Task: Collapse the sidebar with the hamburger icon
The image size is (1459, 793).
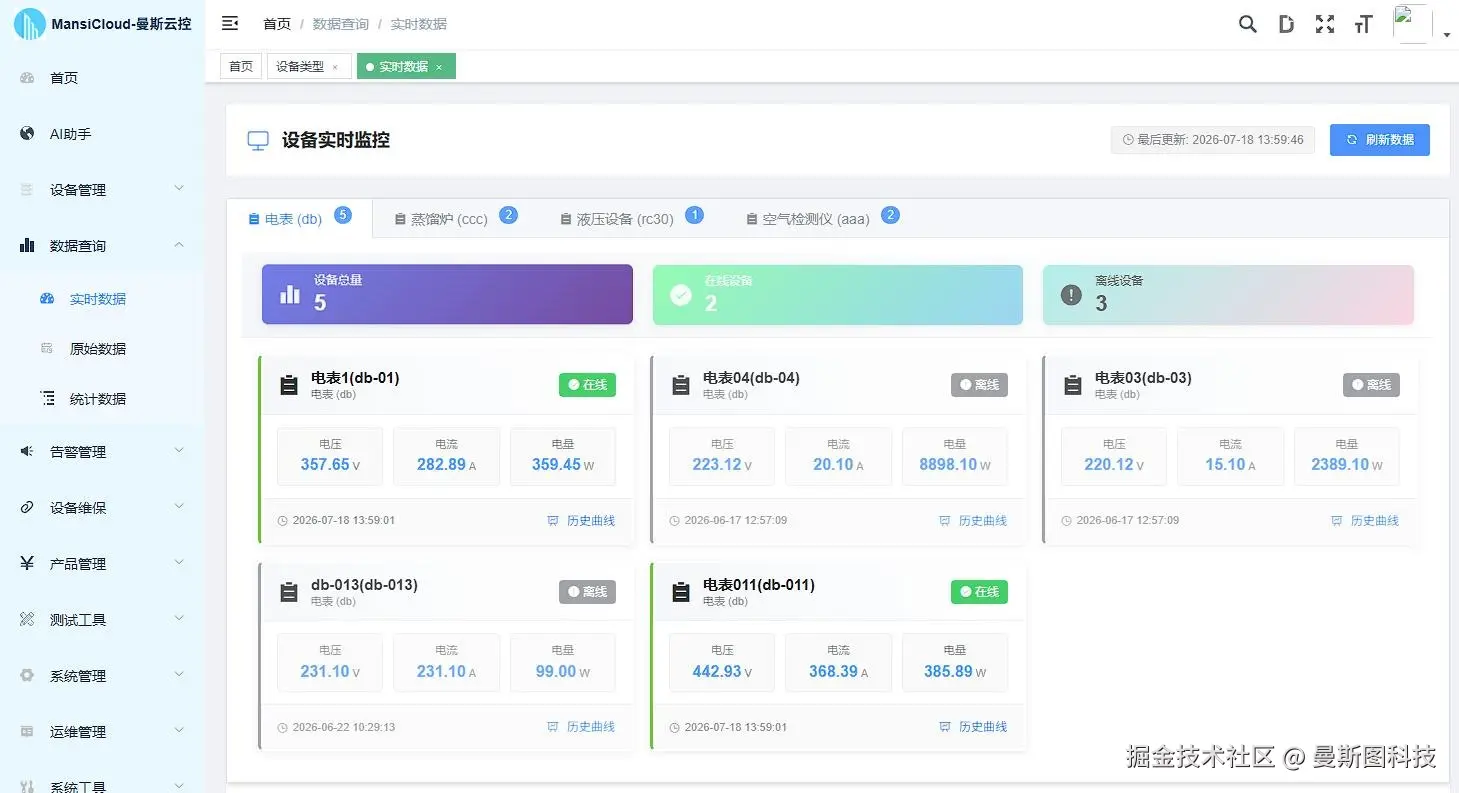Action: coord(230,23)
